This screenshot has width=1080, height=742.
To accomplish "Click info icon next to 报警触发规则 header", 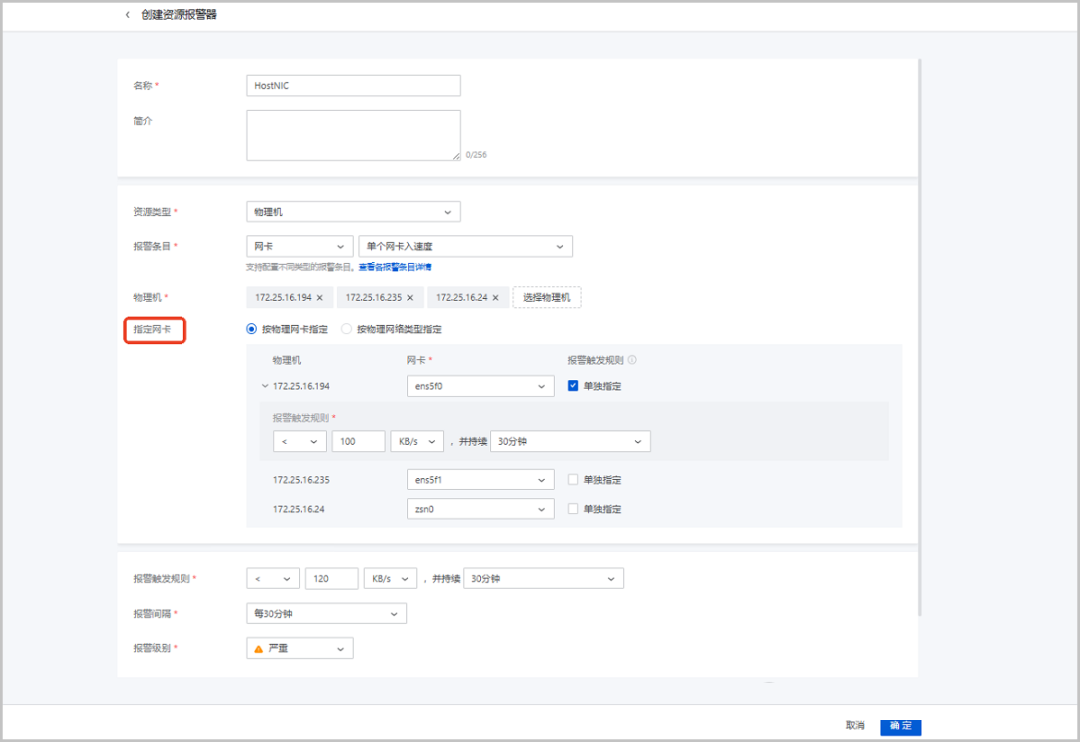I will click(x=632, y=360).
